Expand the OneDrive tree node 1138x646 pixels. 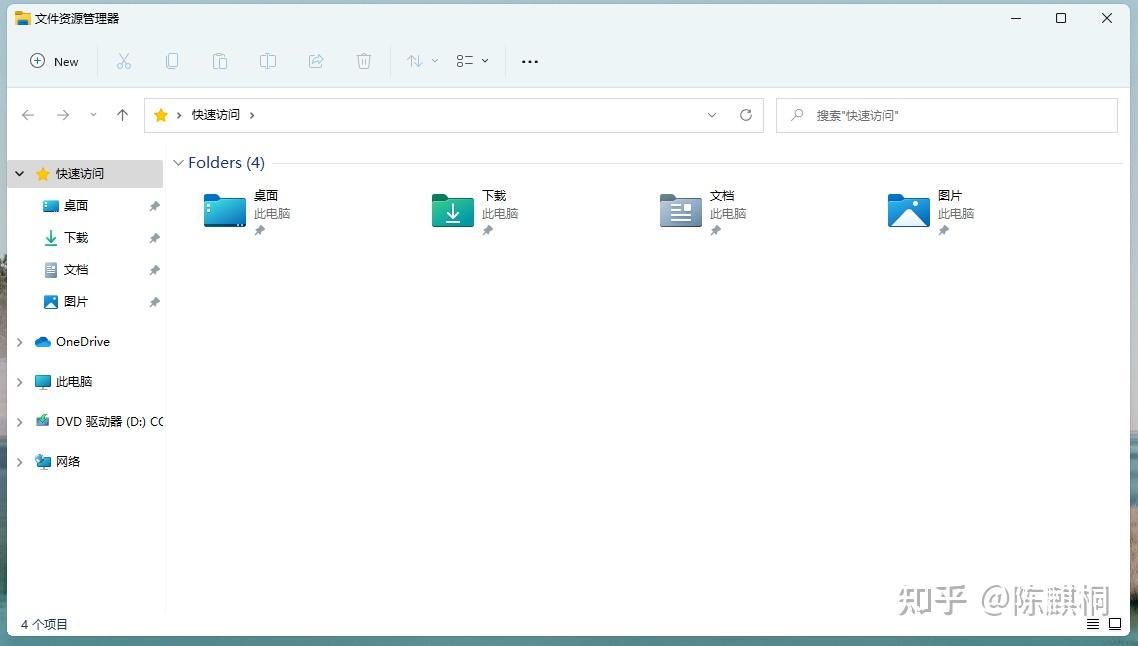[x=20, y=342]
